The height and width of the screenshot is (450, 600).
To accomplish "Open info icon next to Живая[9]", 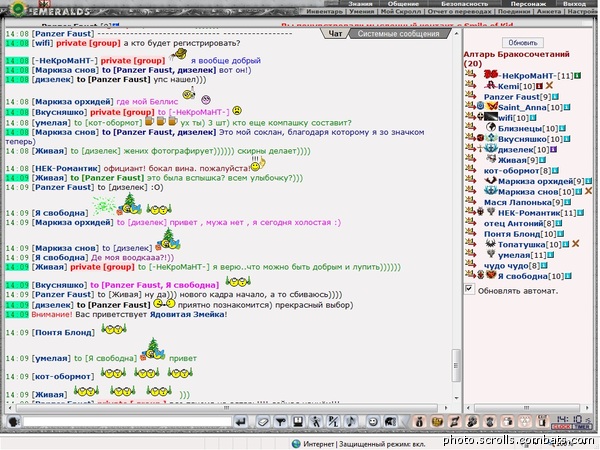I will click(x=543, y=160).
